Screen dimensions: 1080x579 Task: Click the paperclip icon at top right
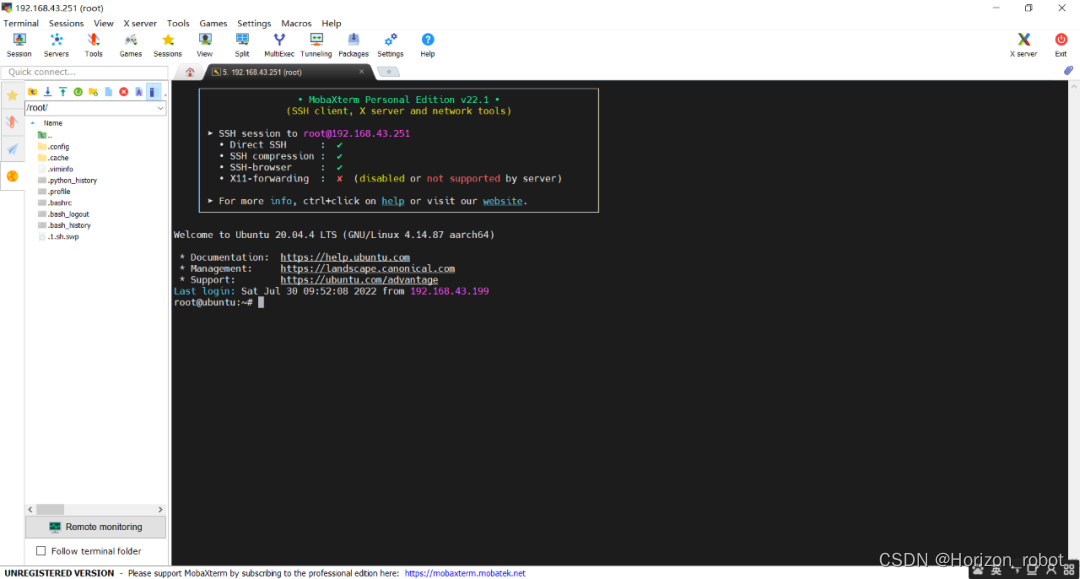pyautogui.click(x=1068, y=71)
